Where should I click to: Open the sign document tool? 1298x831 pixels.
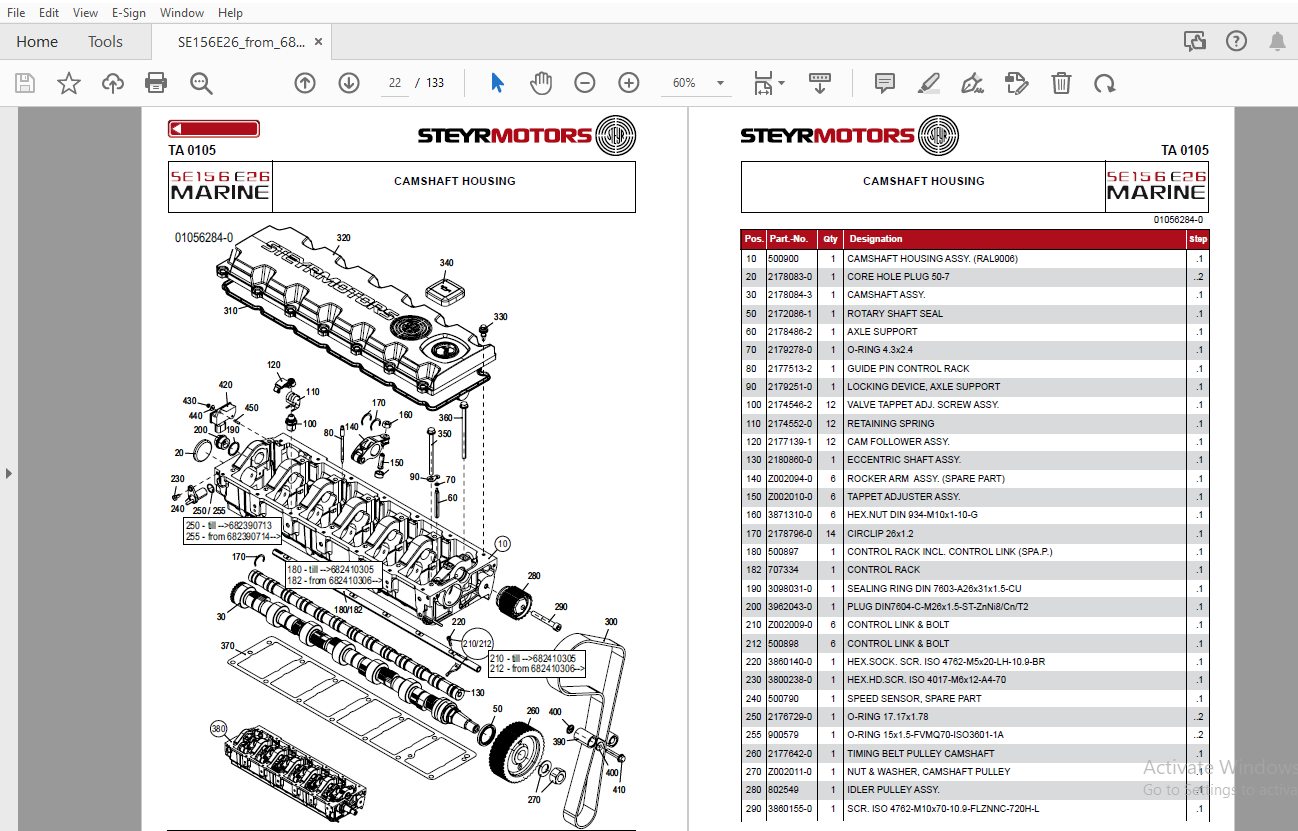click(x=971, y=83)
